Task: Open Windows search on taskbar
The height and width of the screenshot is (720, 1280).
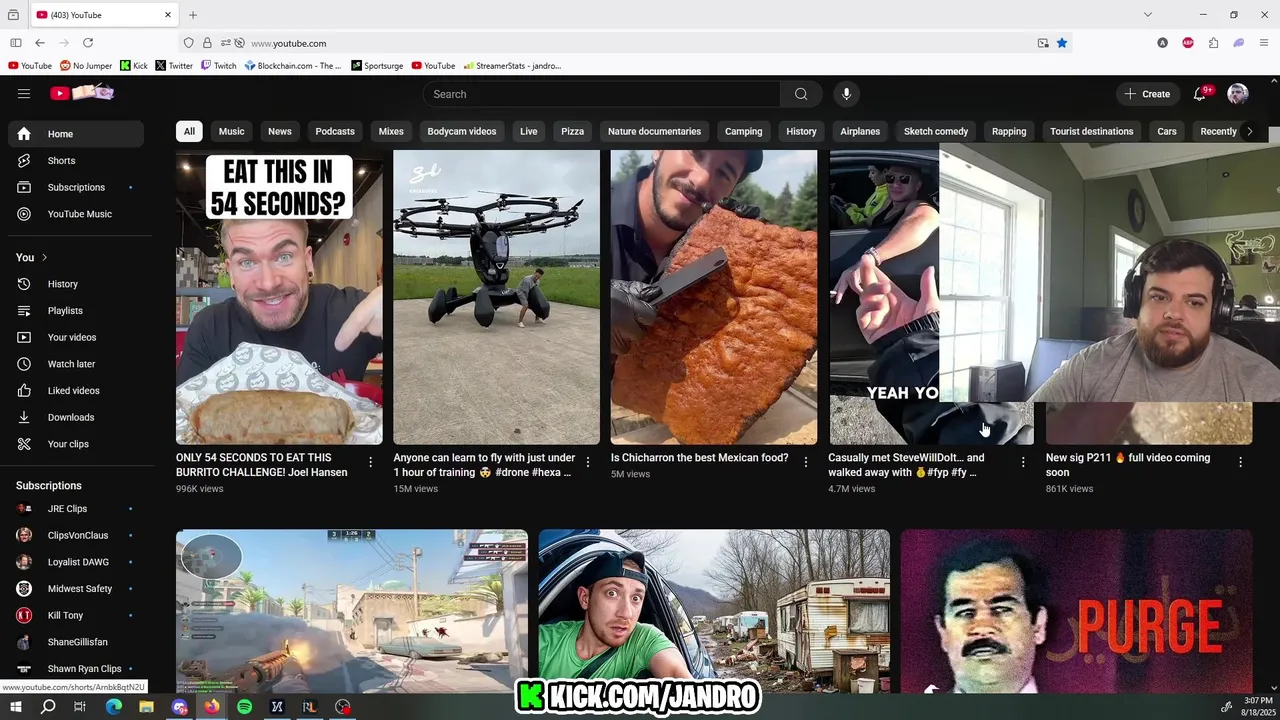Action: [x=47, y=707]
